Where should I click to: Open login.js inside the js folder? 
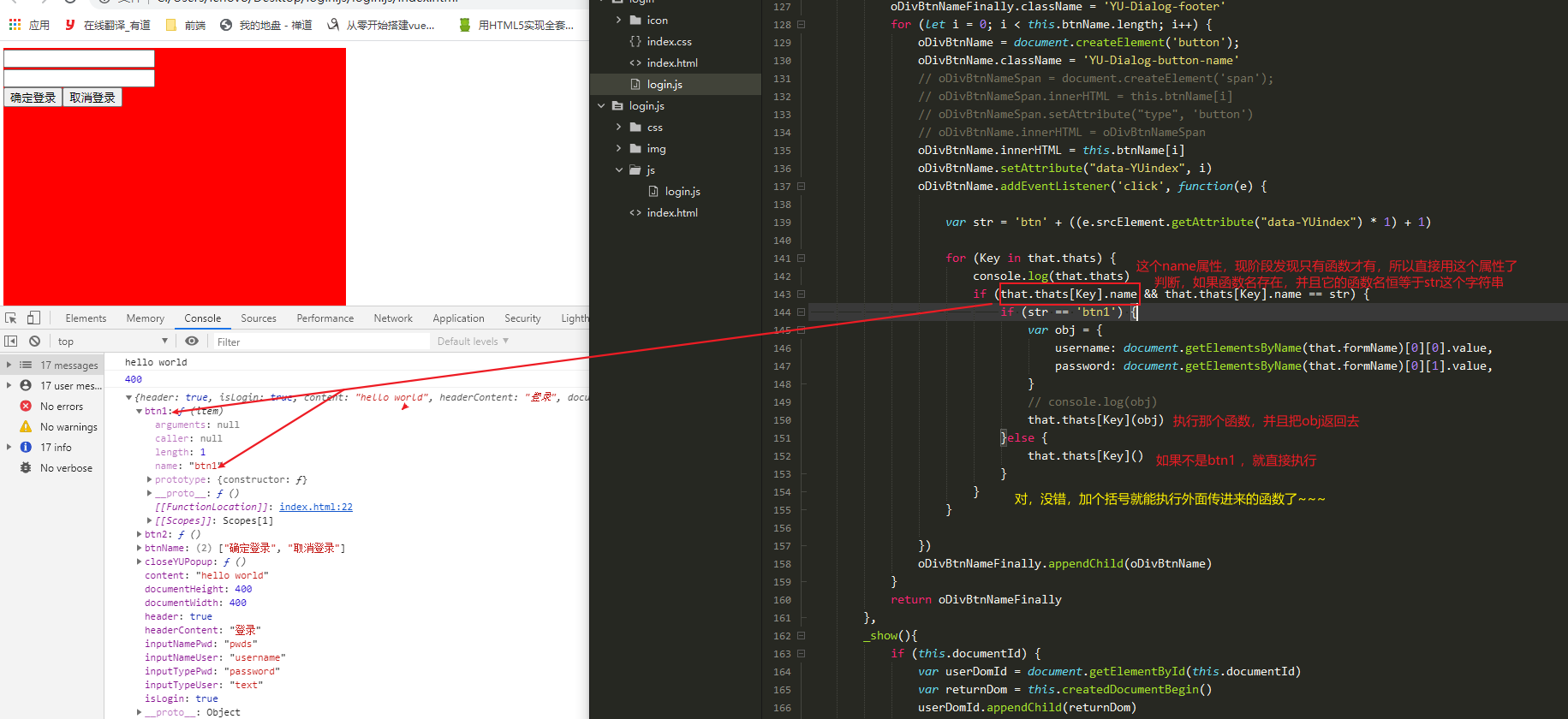tap(682, 191)
